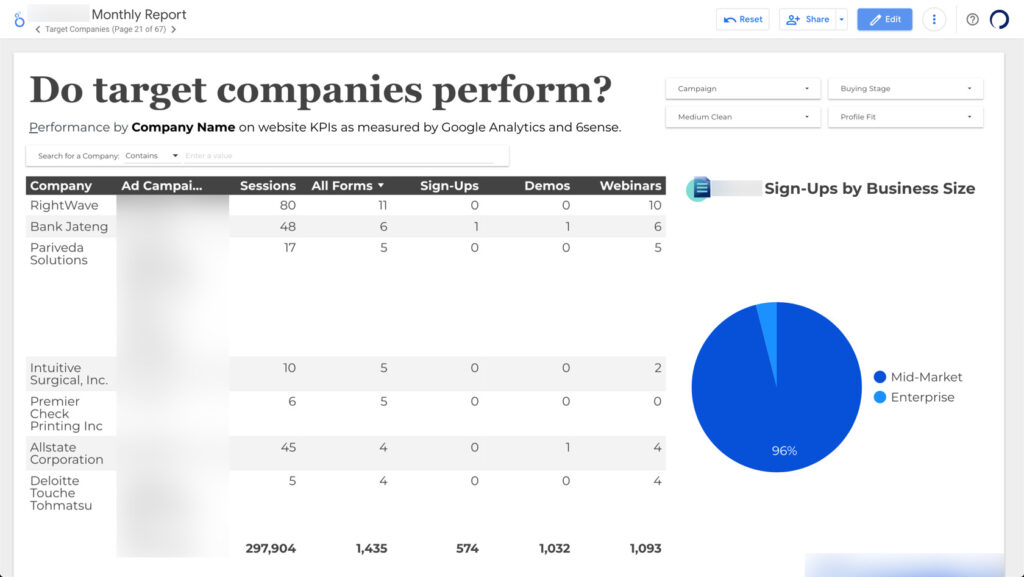The height and width of the screenshot is (577, 1024).
Task: Click the Edit button
Action: click(884, 19)
